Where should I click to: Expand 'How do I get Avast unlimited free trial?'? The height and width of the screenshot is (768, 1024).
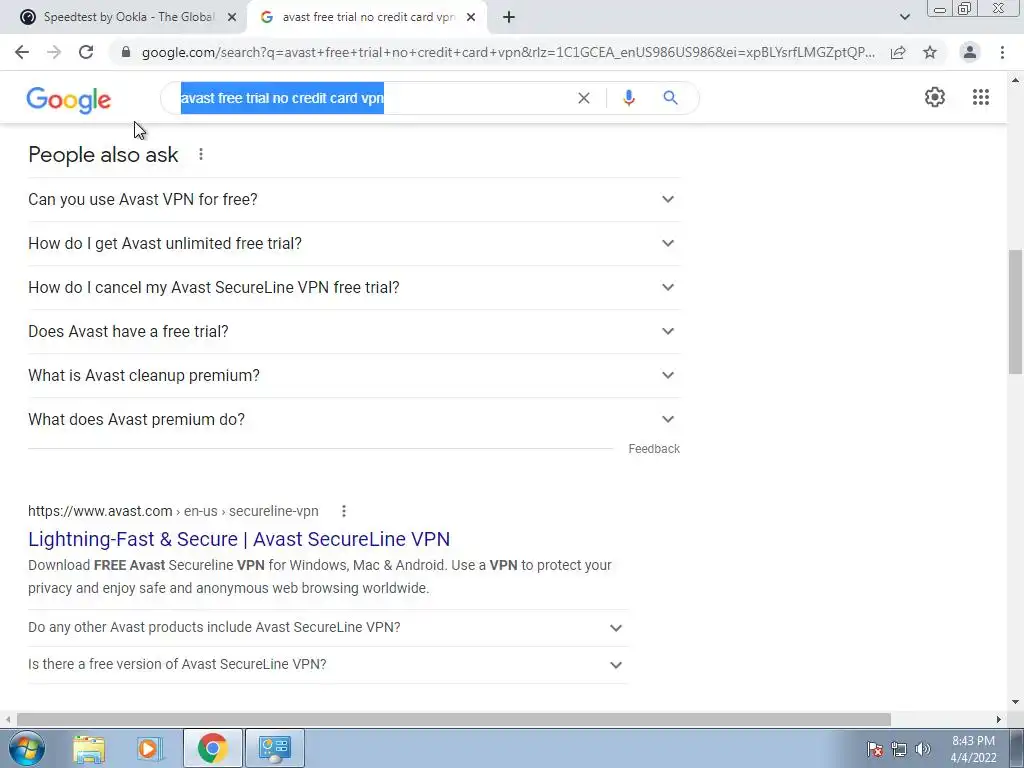point(354,243)
